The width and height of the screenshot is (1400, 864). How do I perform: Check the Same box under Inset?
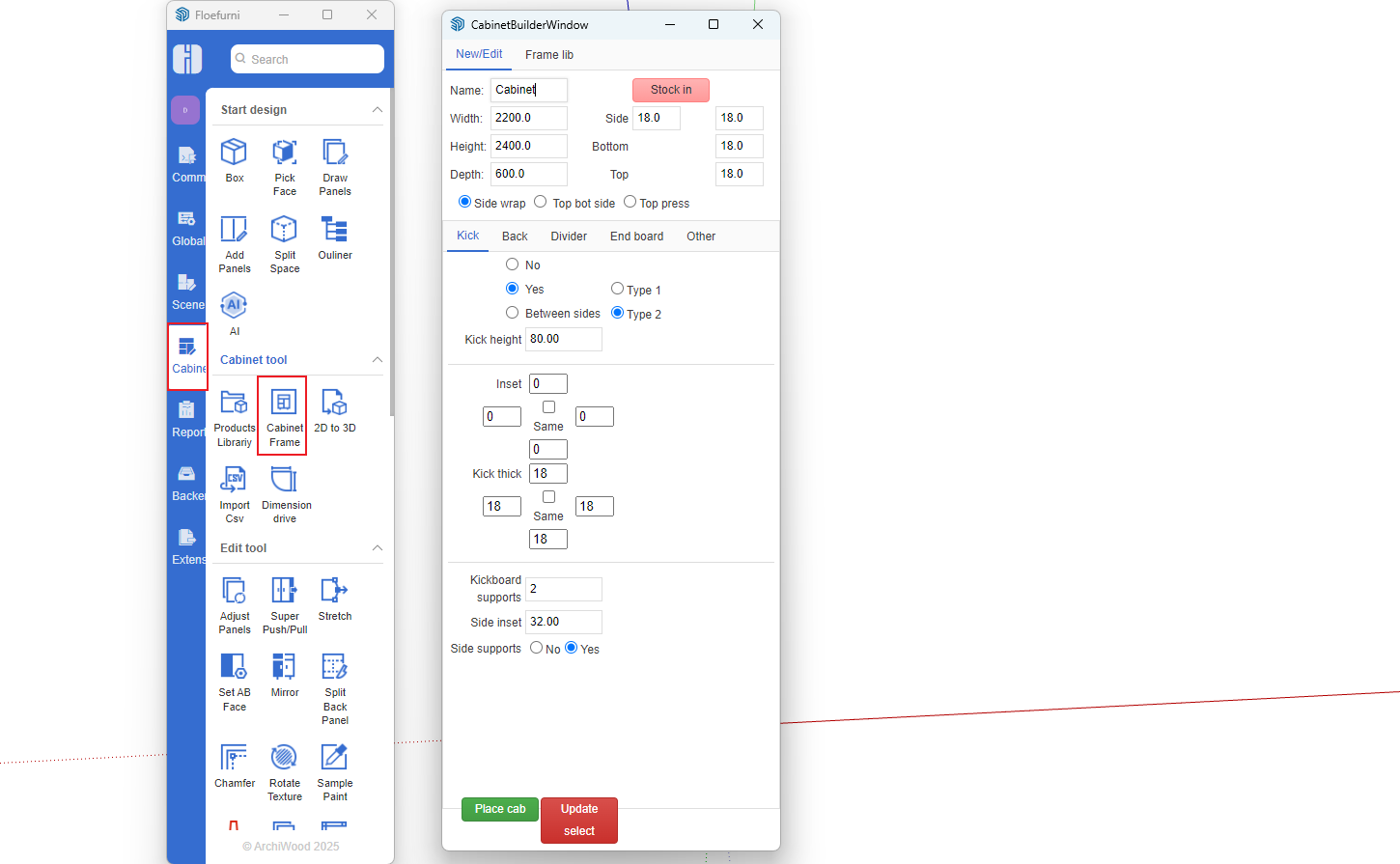coord(548,407)
